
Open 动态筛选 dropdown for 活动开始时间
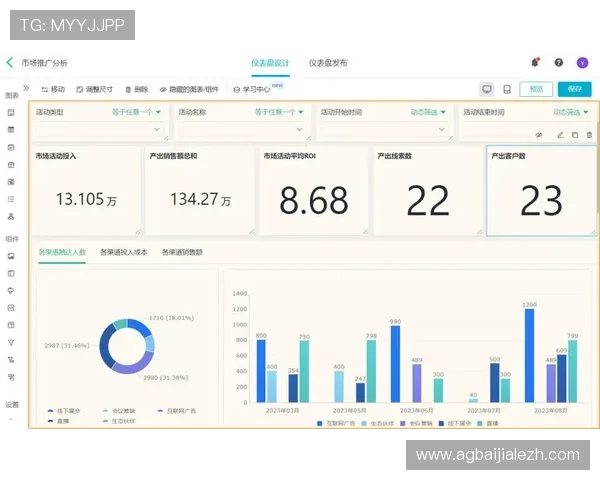pos(428,112)
